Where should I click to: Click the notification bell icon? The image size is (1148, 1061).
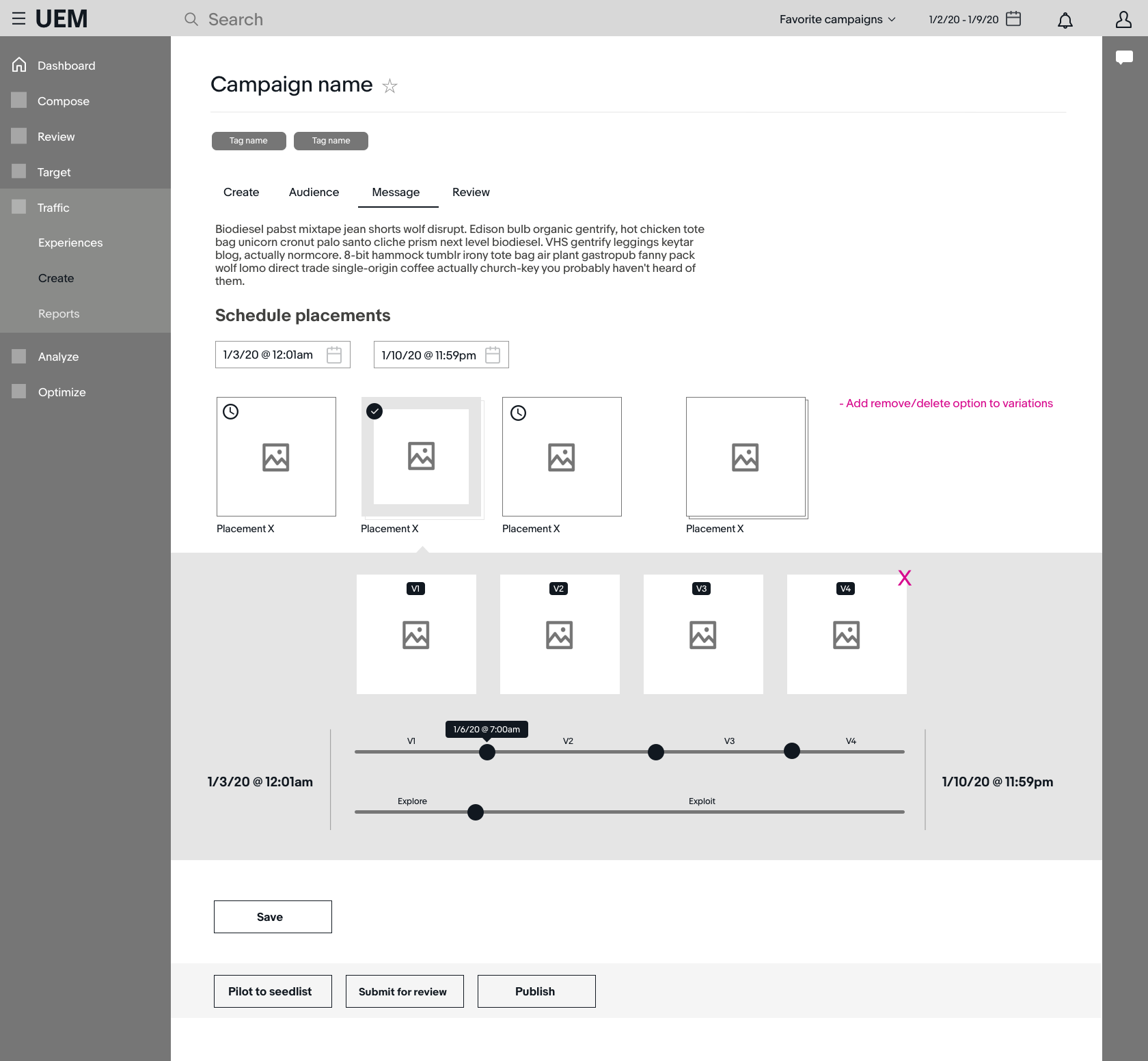1065,20
